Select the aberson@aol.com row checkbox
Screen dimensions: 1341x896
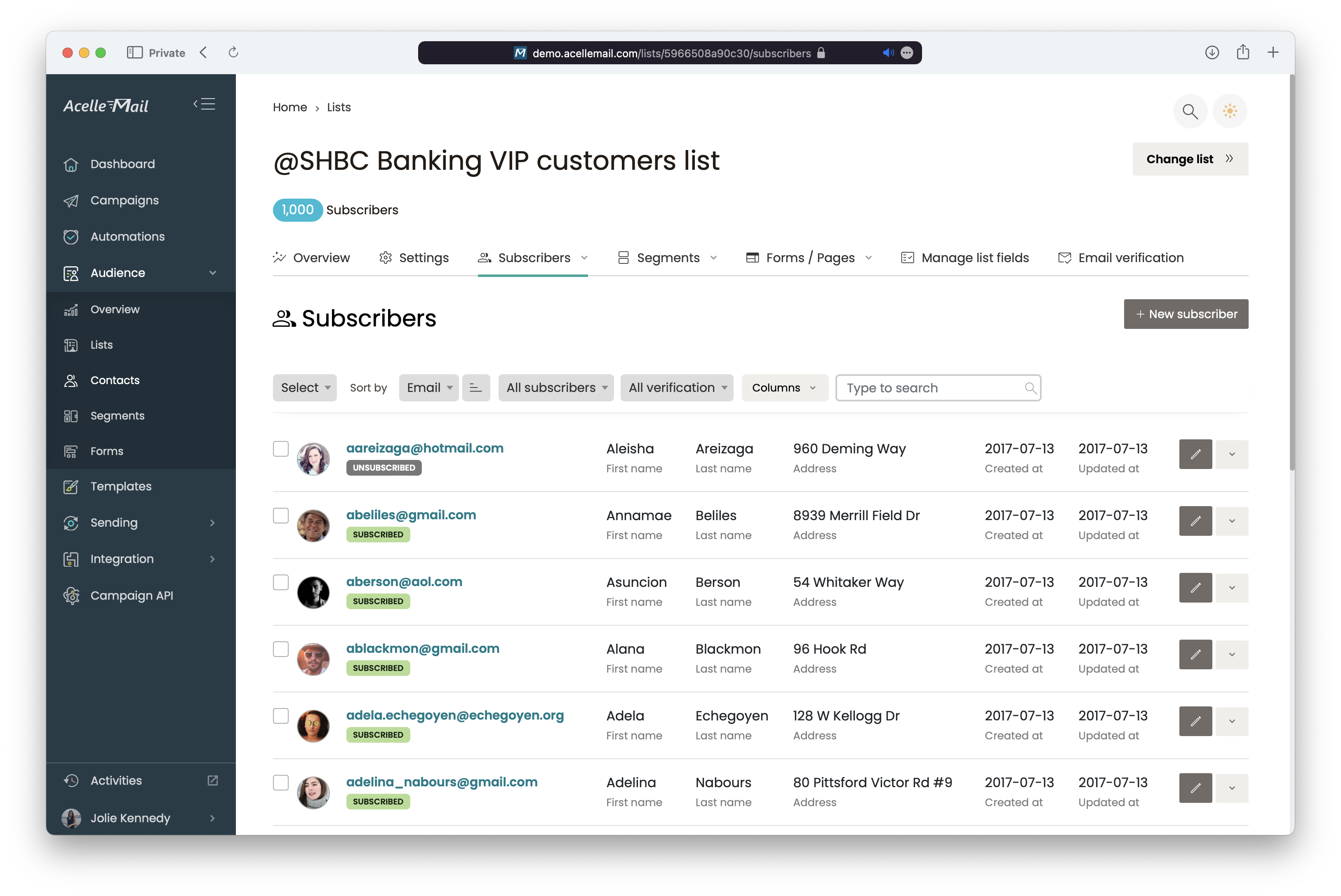tap(281, 582)
